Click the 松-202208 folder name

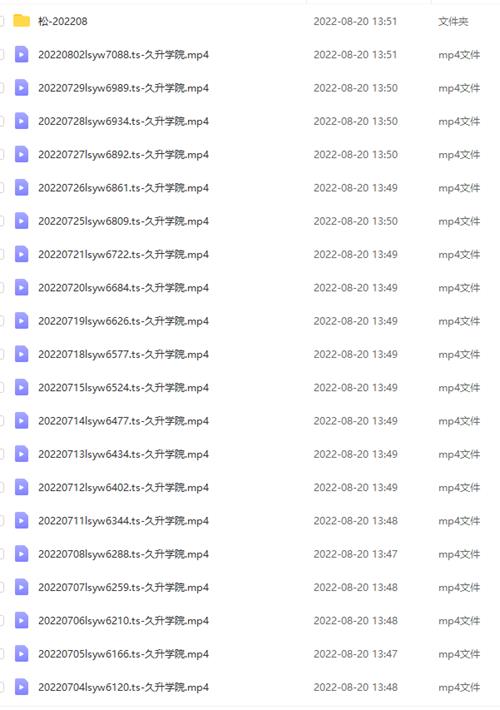[x=63, y=21]
